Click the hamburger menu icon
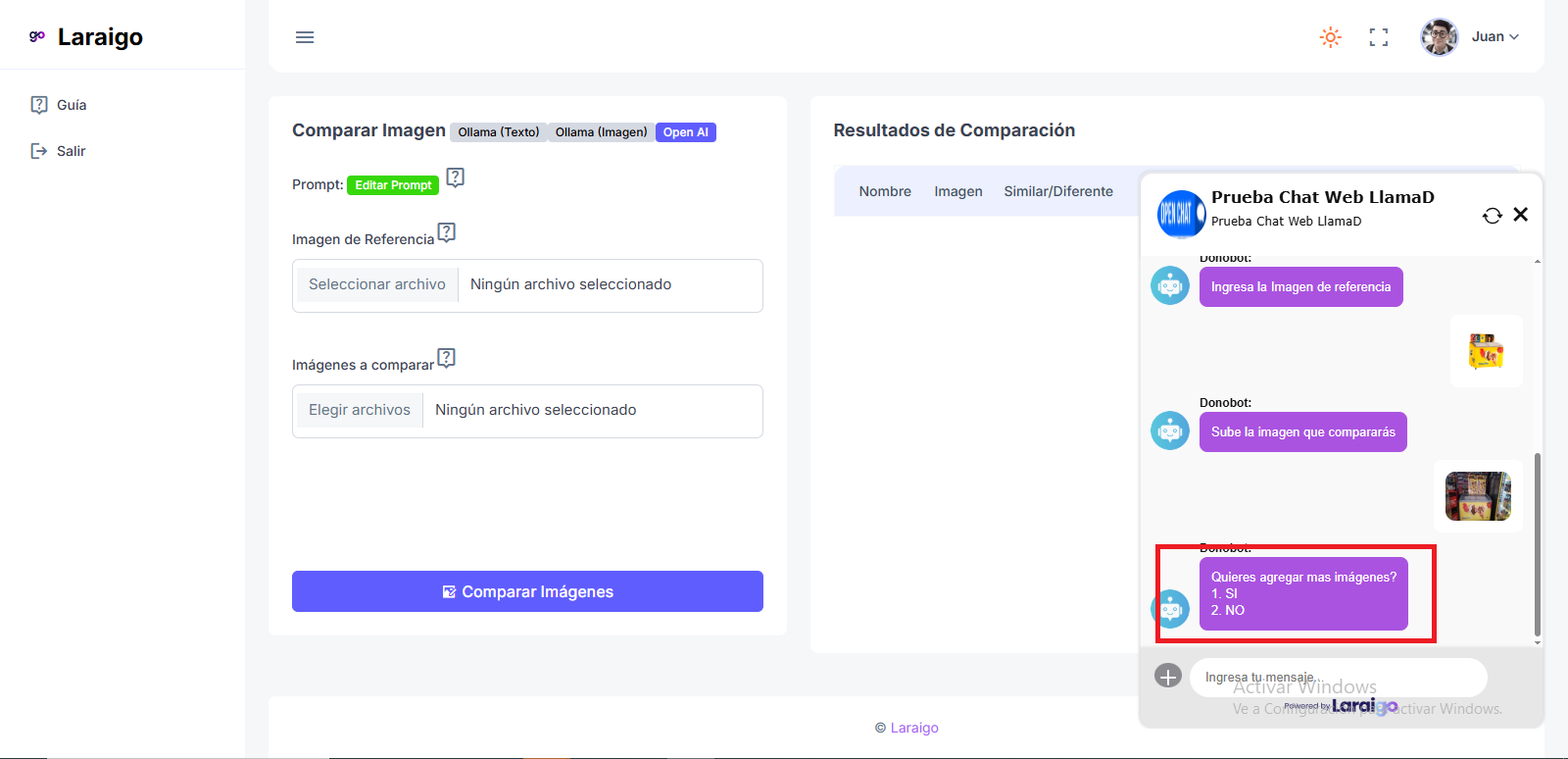 coord(305,37)
